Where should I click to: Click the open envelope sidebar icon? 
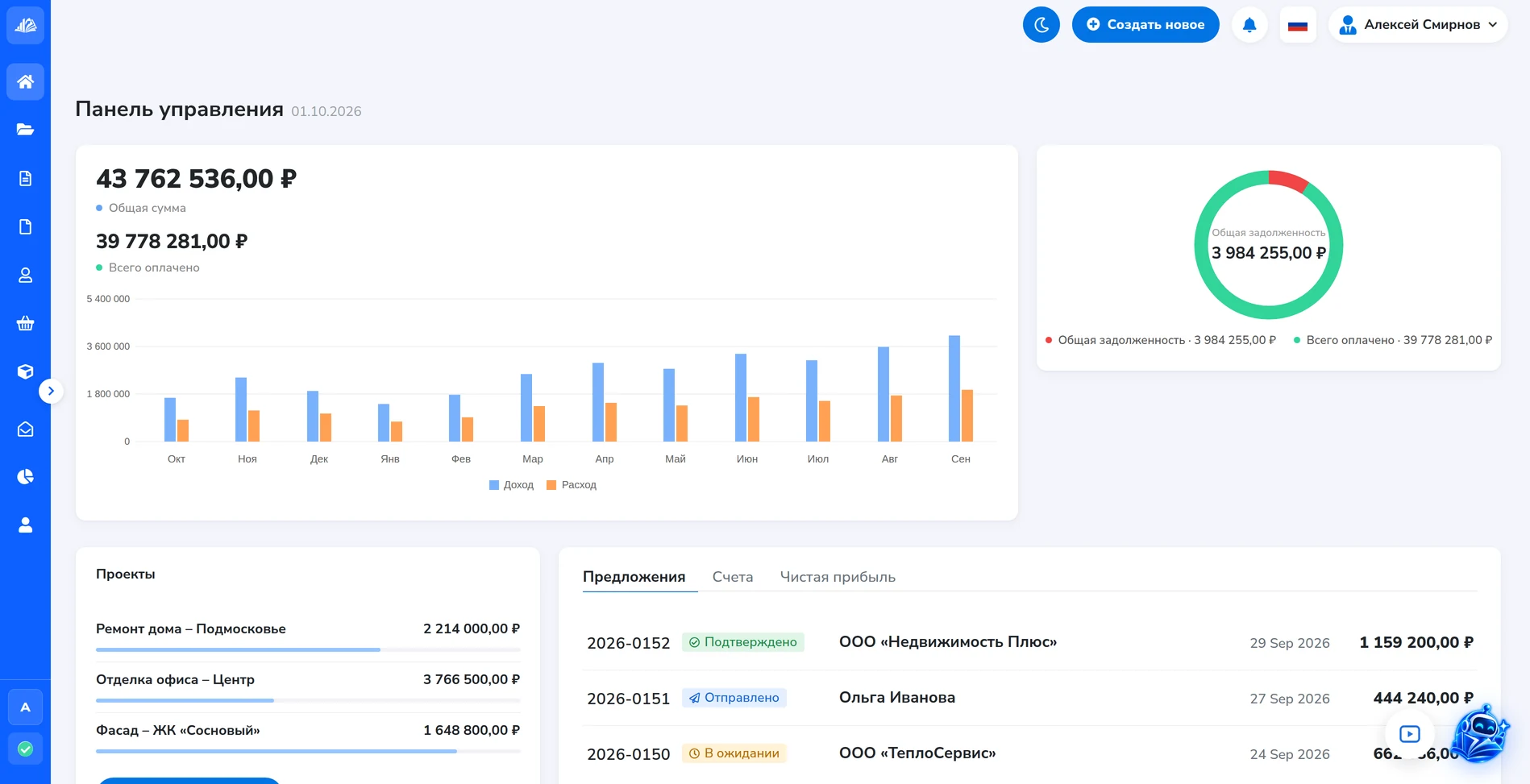25,429
